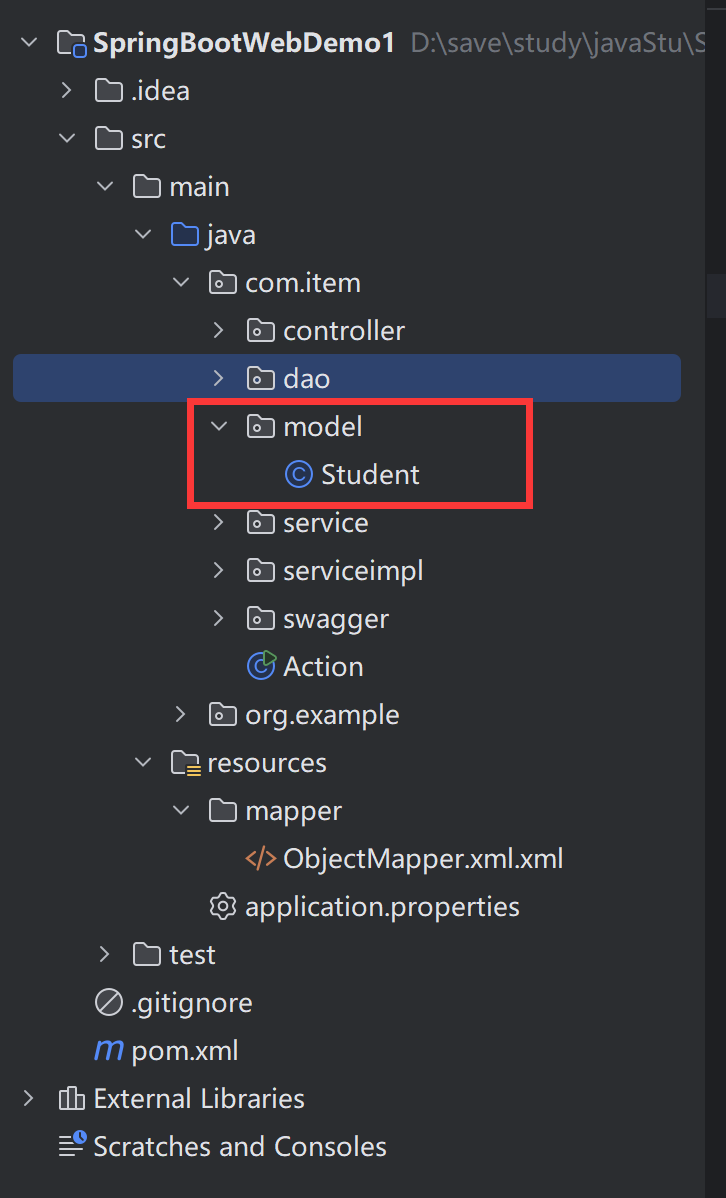Click the External Libraries icon

click(71, 1099)
